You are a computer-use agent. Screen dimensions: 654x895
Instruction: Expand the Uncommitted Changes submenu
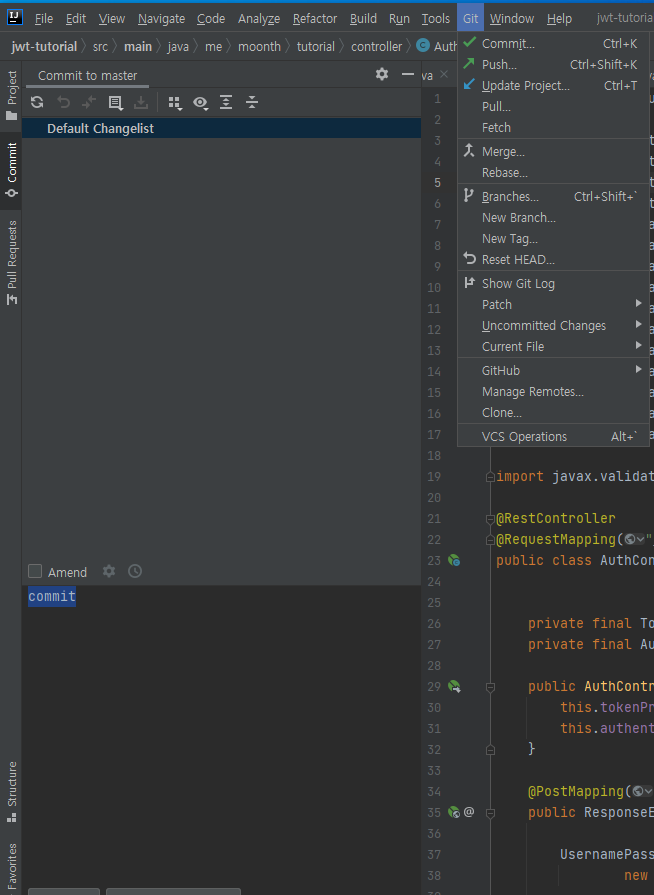click(x=554, y=325)
